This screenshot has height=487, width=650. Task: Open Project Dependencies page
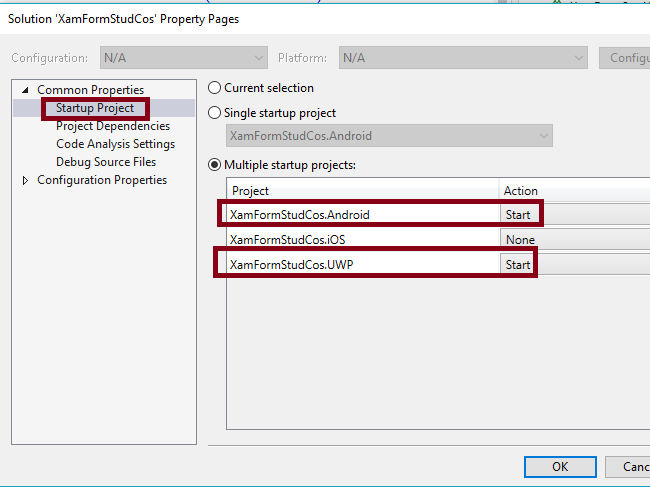tap(113, 126)
